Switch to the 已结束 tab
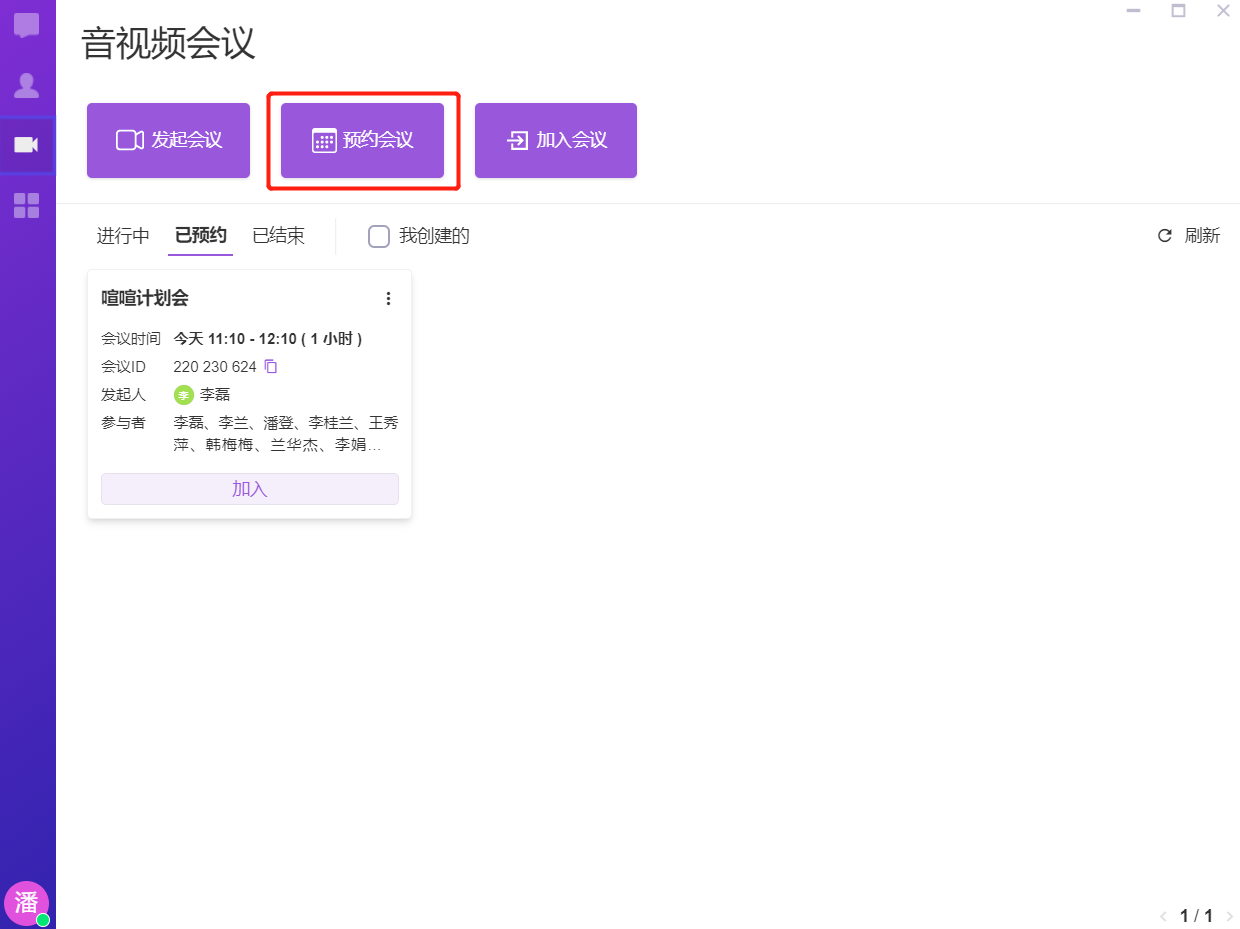The height and width of the screenshot is (929, 1240). [278, 236]
